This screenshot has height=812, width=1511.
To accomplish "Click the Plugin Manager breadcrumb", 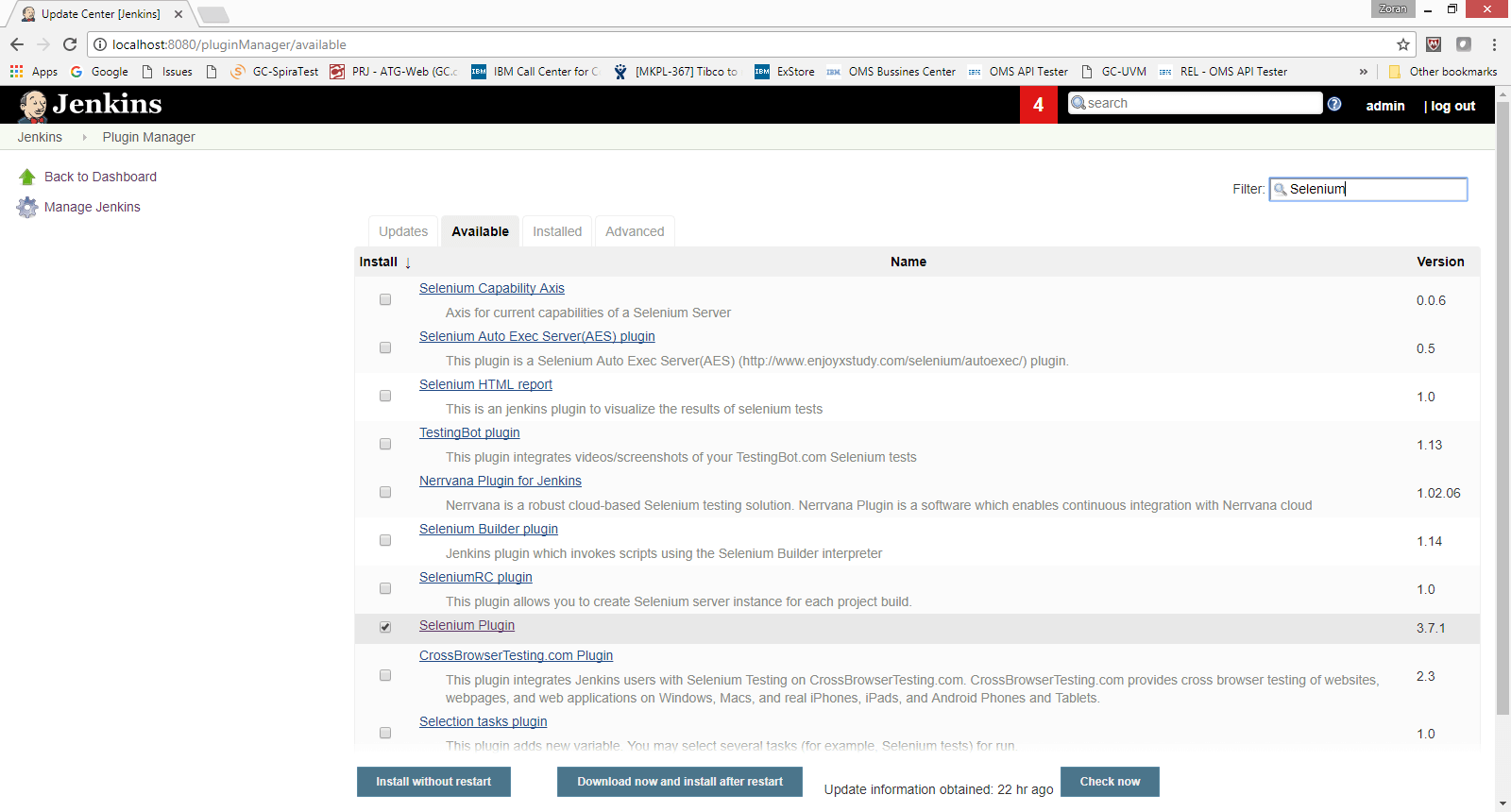I will click(149, 137).
